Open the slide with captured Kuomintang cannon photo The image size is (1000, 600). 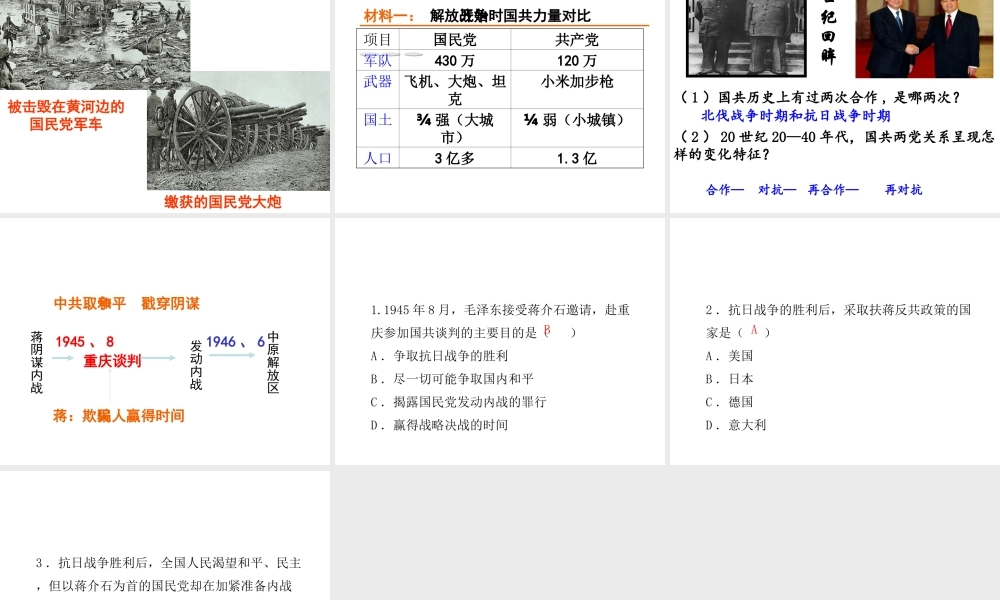tap(165, 106)
